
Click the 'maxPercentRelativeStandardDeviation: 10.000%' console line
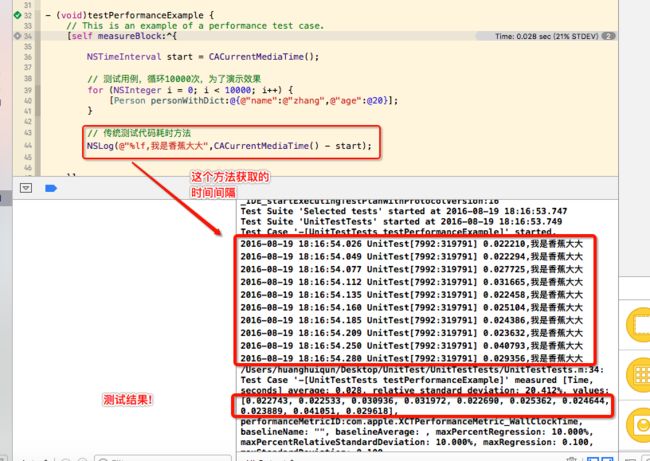pos(417,442)
